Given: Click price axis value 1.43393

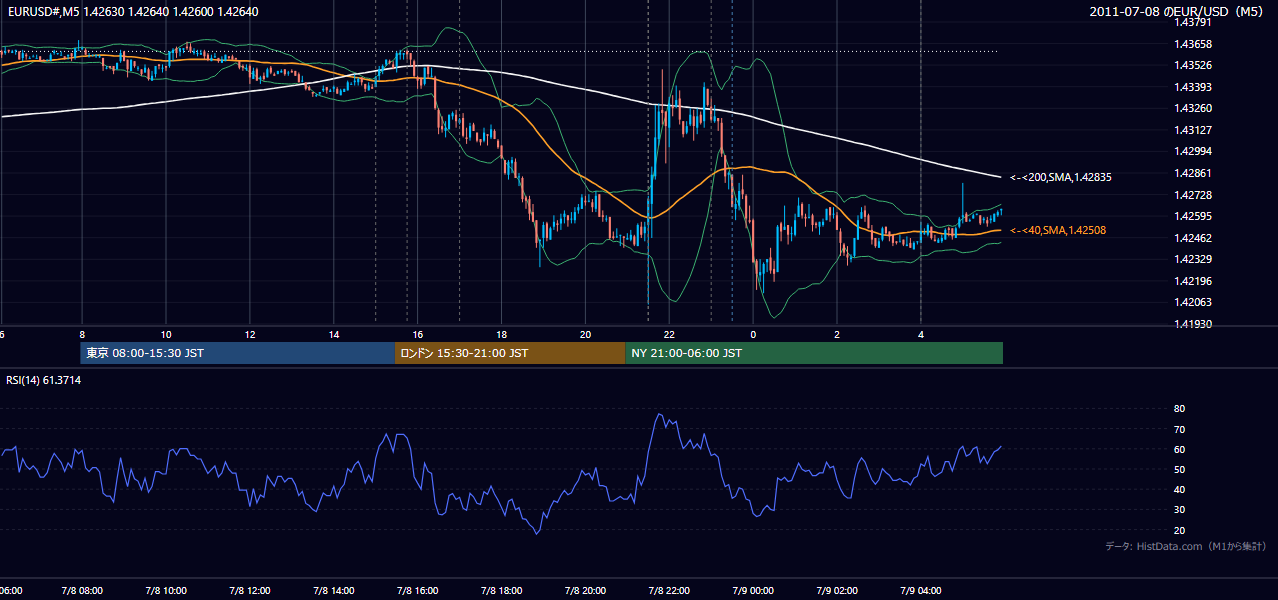Looking at the screenshot, I should [x=1193, y=87].
